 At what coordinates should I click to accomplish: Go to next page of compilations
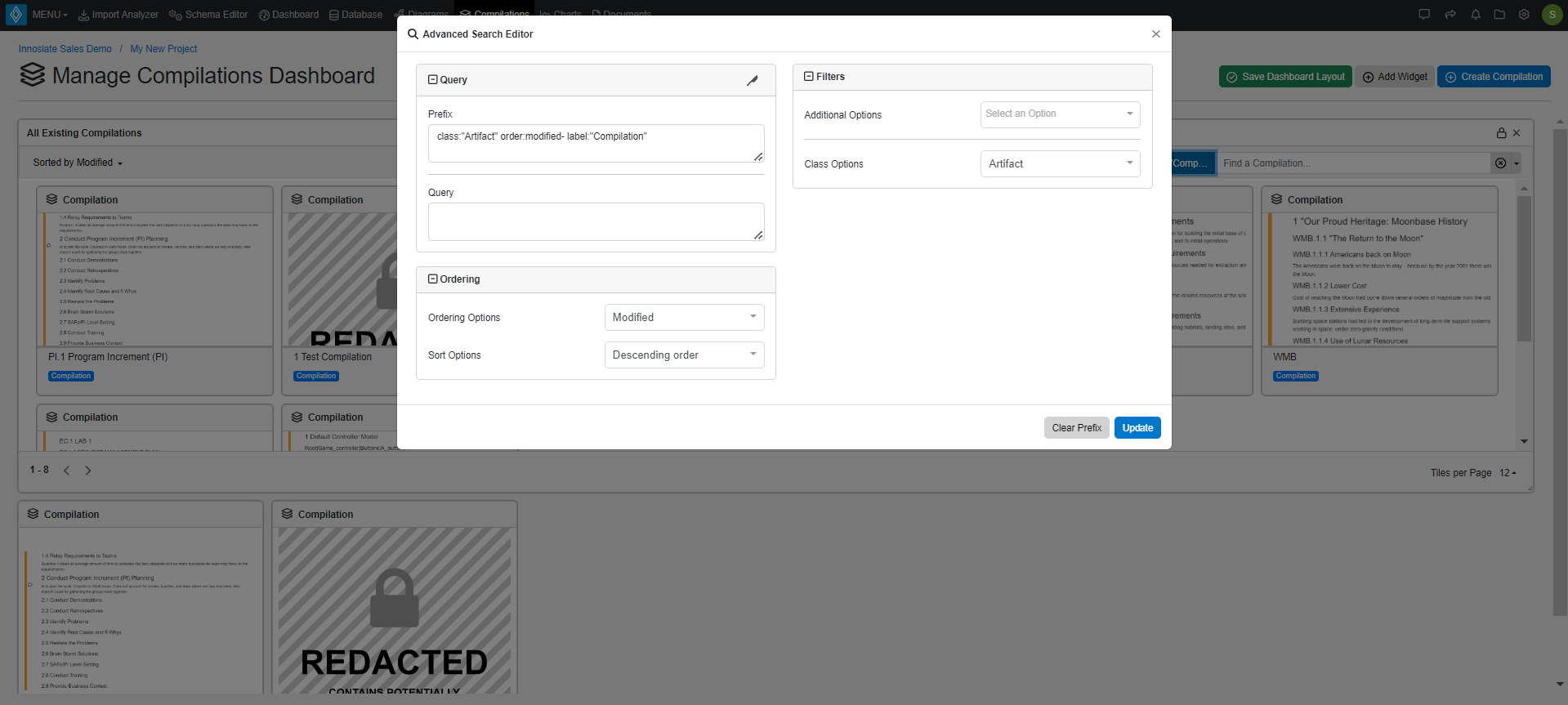88,471
